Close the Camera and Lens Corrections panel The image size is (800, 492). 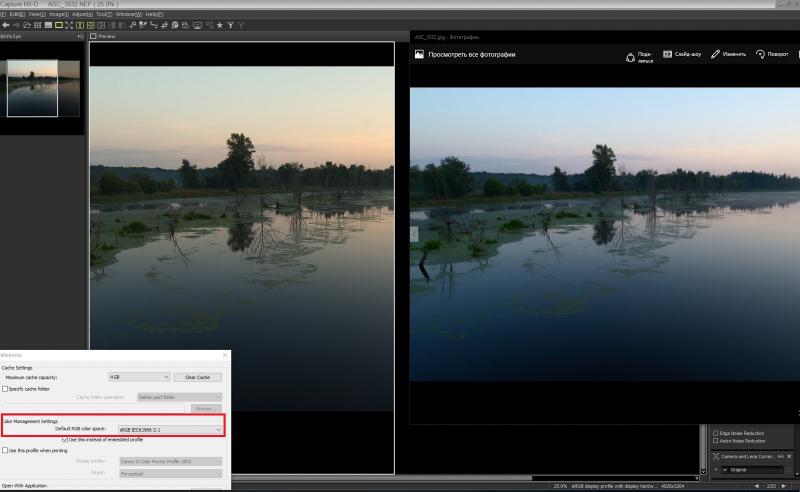pyautogui.click(x=789, y=456)
